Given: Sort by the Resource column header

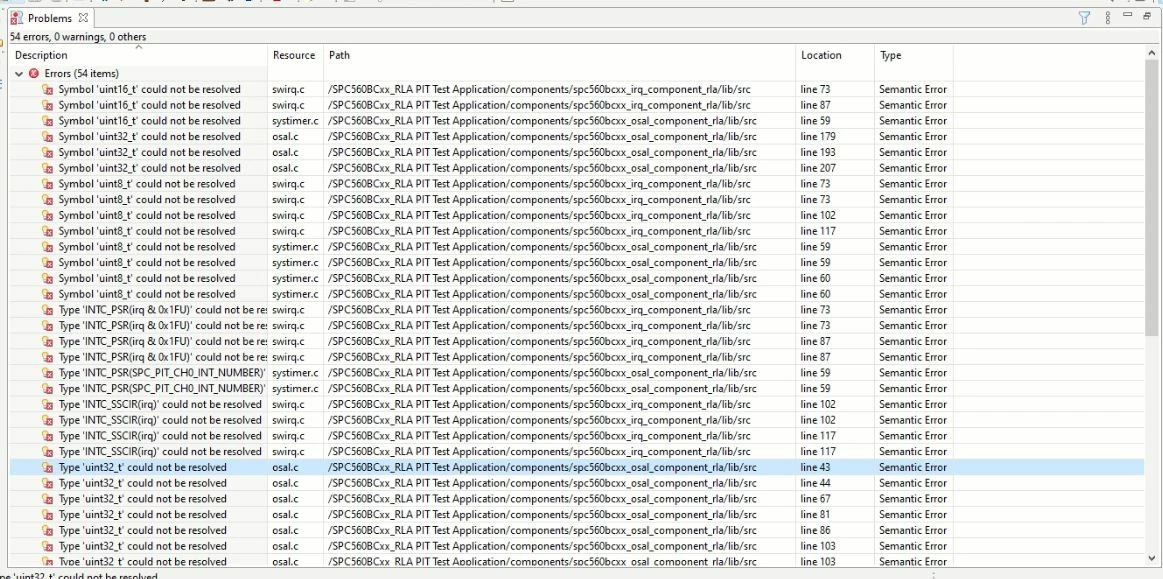Looking at the screenshot, I should 295,56.
